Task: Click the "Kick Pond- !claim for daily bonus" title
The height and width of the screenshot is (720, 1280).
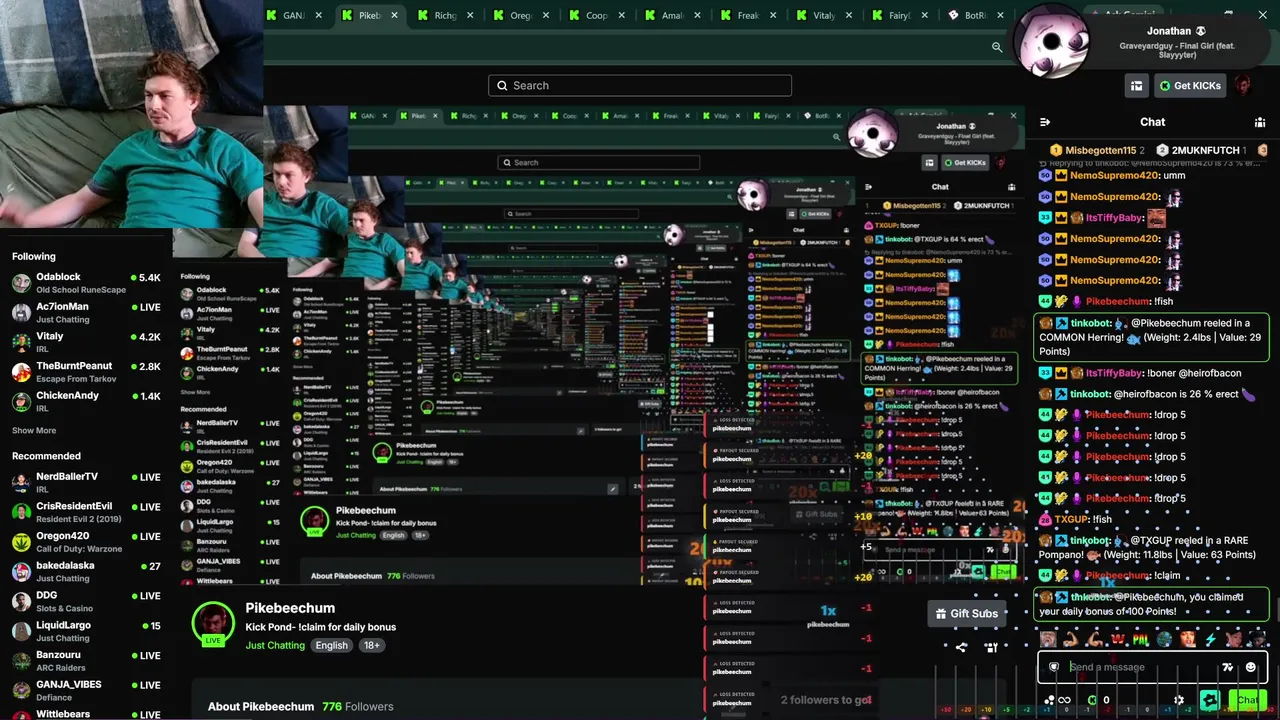Action: (x=321, y=627)
